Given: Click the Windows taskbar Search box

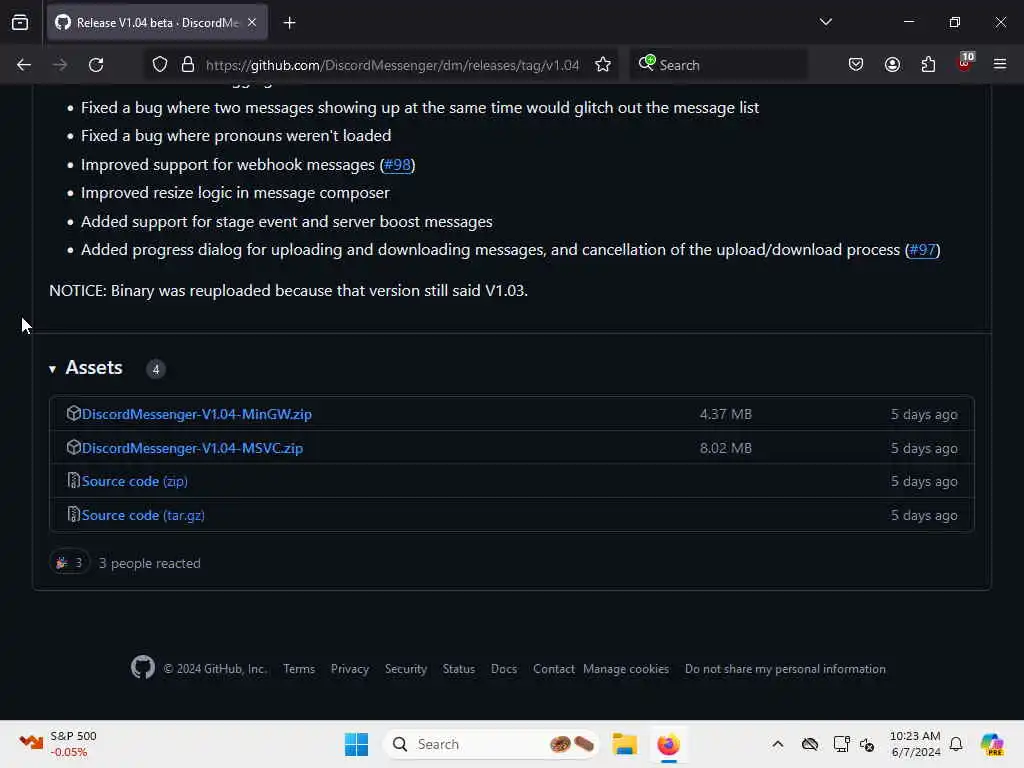Looking at the screenshot, I should (491, 744).
